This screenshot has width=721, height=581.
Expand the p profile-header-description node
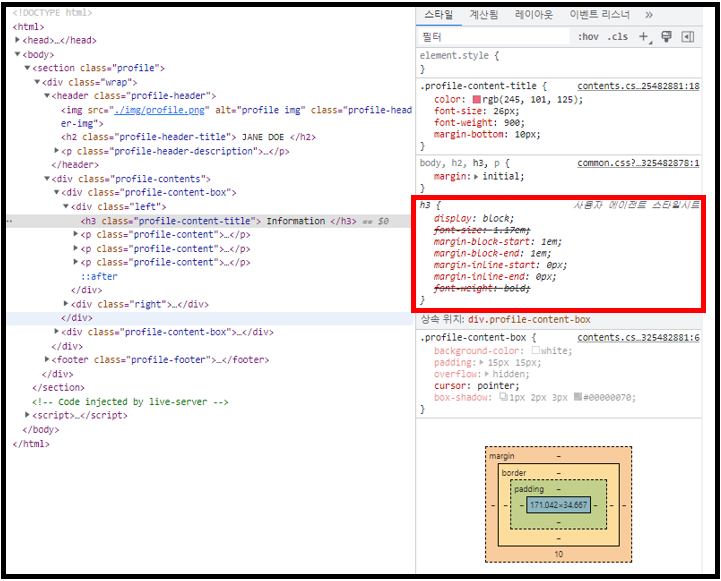pyautogui.click(x=57, y=151)
